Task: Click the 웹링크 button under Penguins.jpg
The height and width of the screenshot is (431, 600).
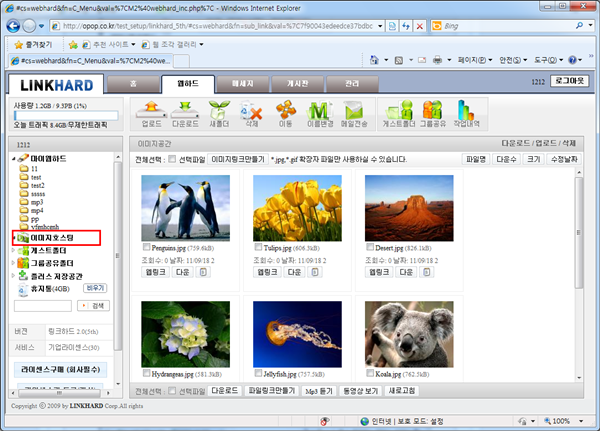Action: (x=155, y=272)
